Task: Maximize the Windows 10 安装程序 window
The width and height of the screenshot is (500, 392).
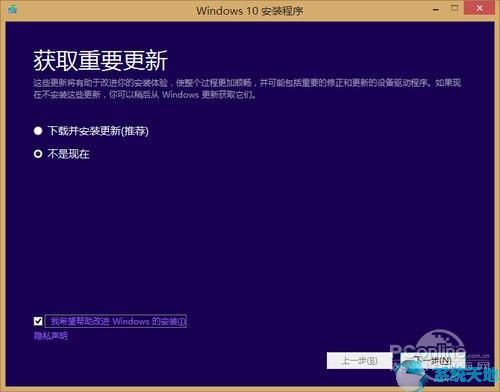Action: [x=454, y=8]
